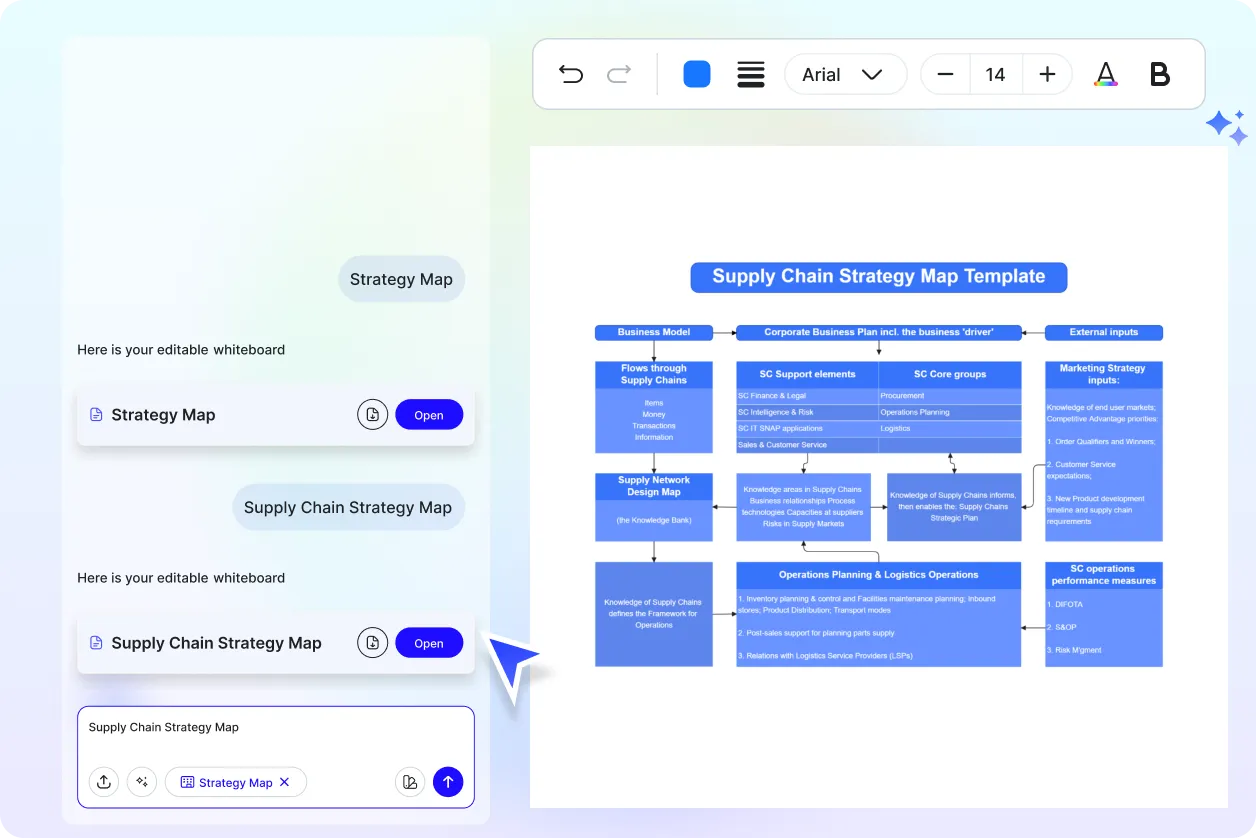Download the Supply Chain Strategy Map

[x=372, y=643]
